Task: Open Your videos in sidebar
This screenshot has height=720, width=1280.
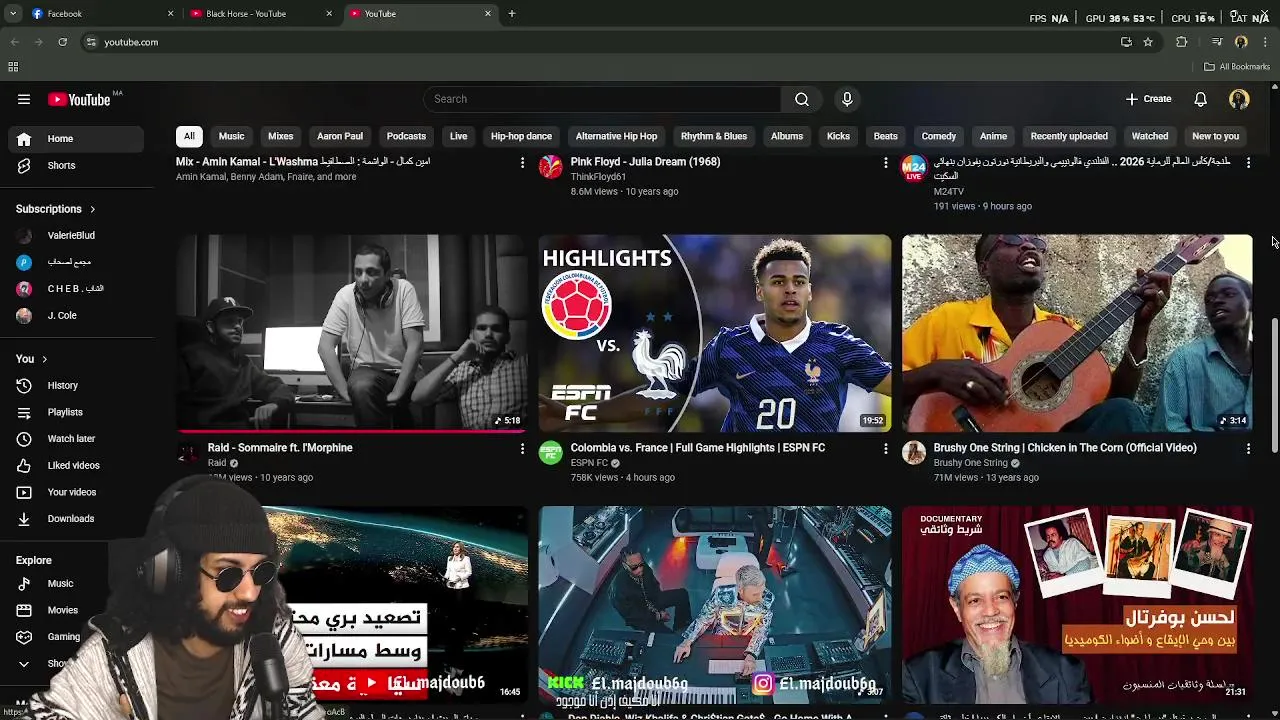Action: 78,492
